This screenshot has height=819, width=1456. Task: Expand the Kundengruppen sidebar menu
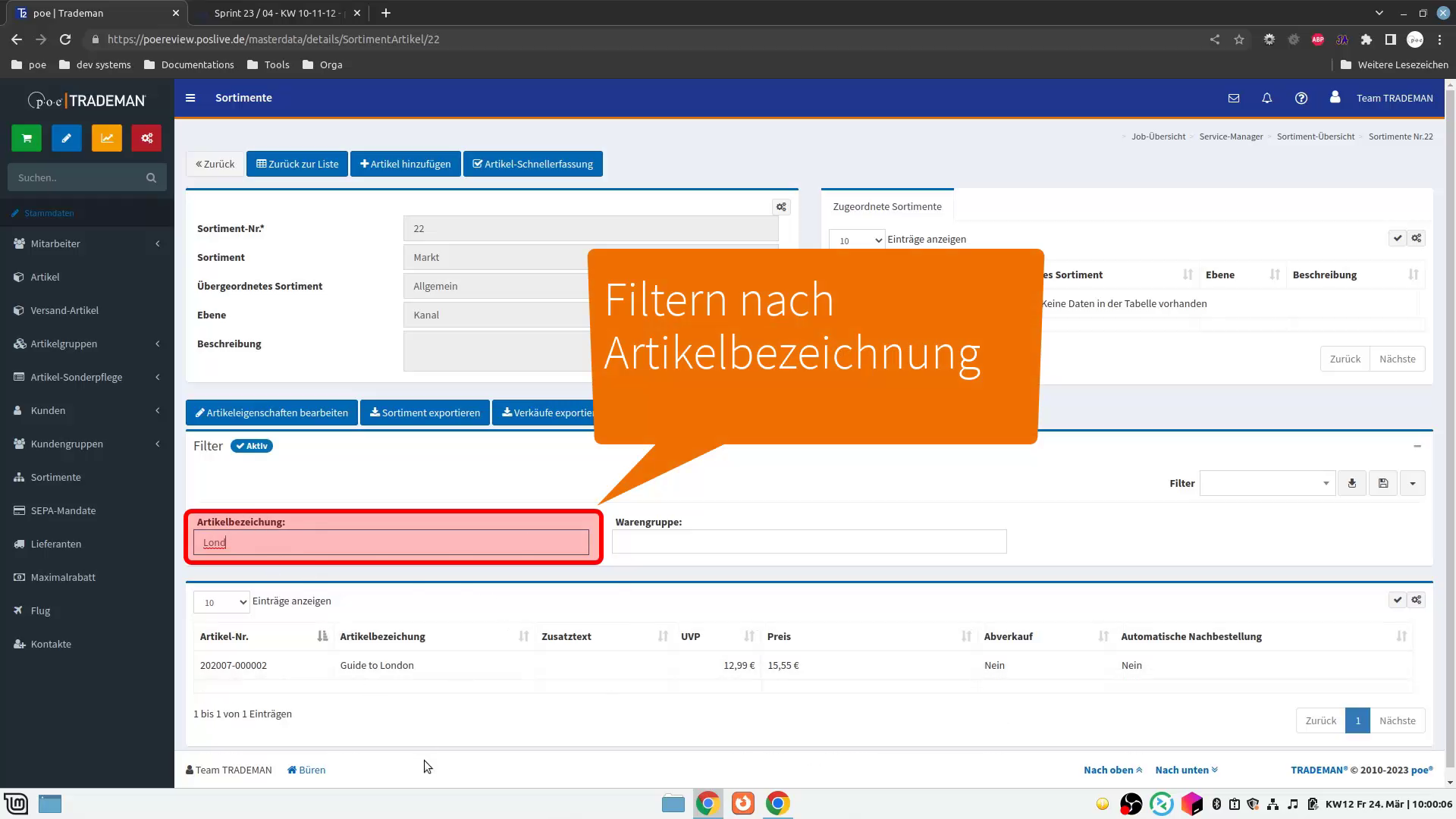pos(87,444)
